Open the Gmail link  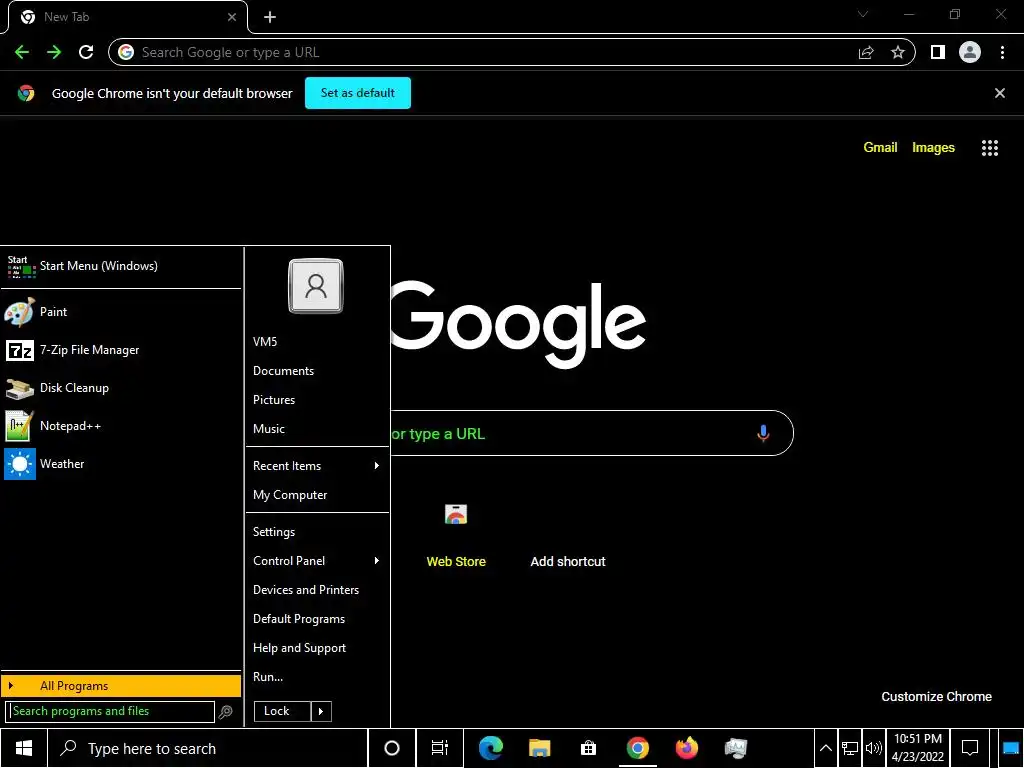pos(880,148)
